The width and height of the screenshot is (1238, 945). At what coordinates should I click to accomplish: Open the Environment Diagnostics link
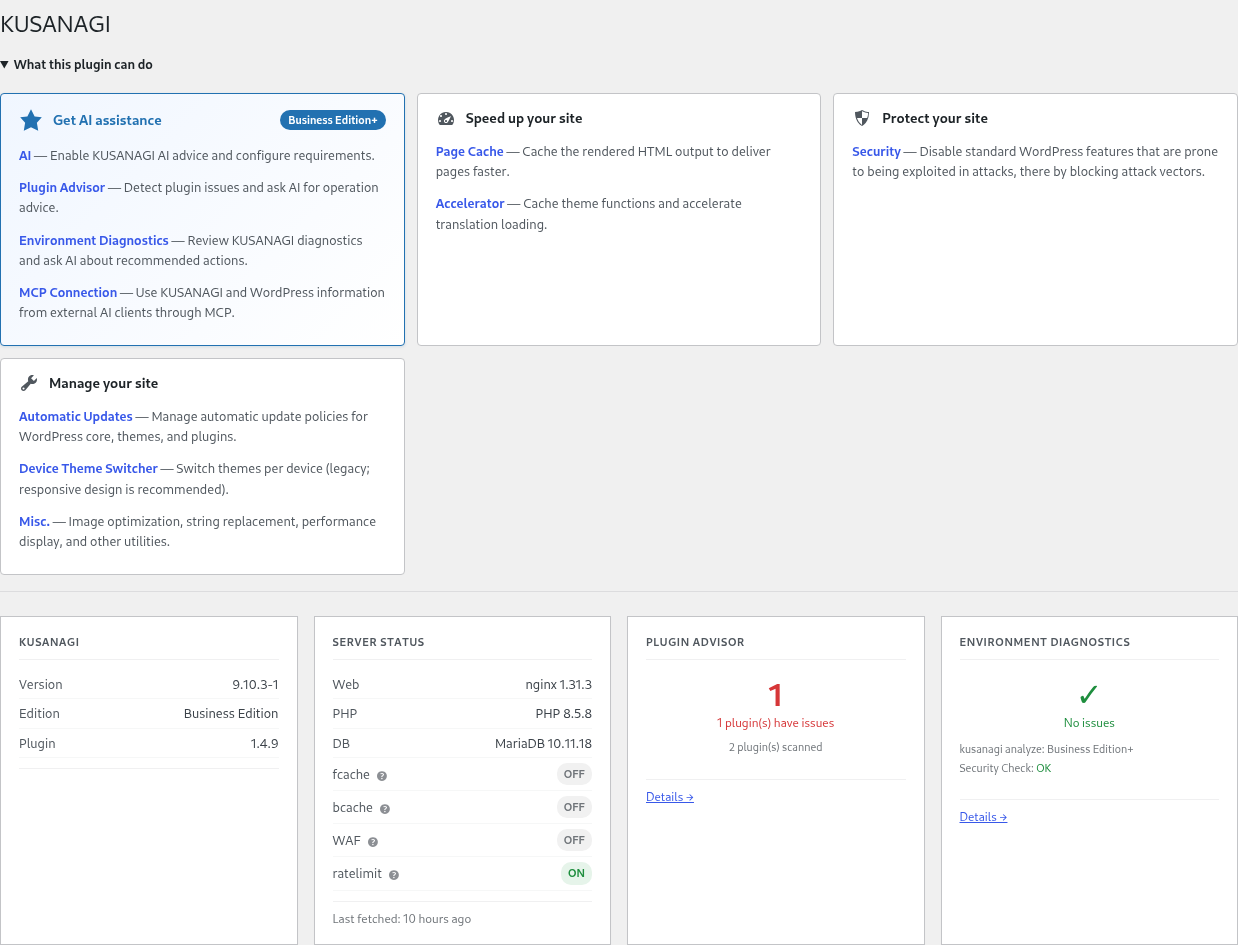click(x=94, y=240)
